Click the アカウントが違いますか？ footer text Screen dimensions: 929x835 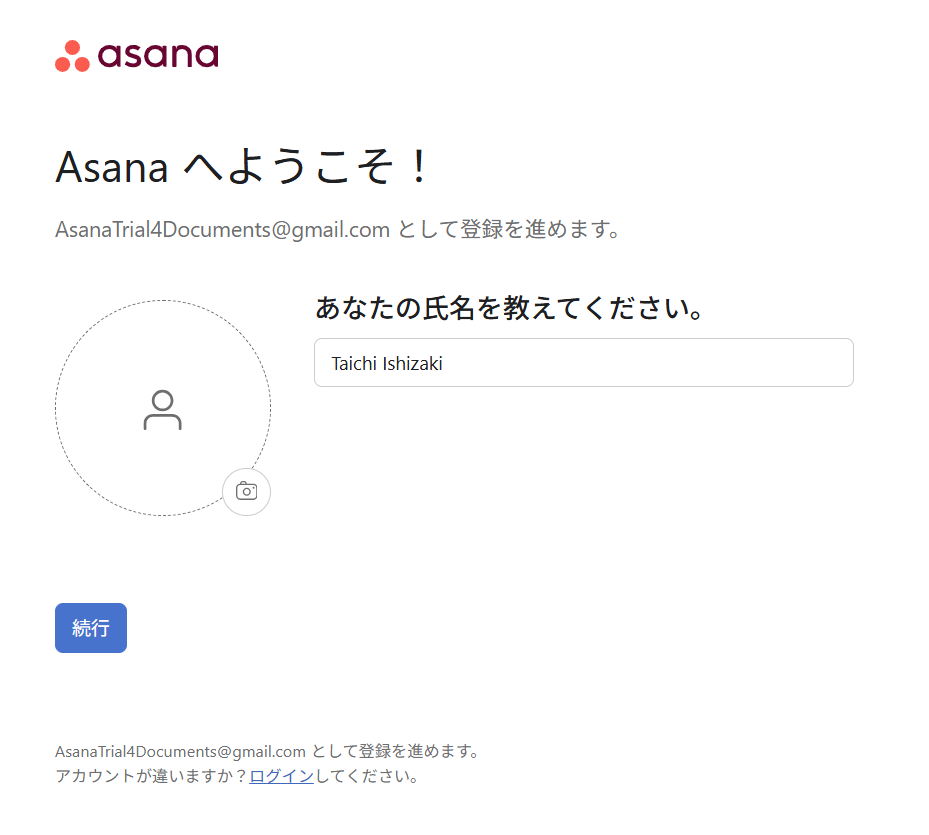point(152,776)
